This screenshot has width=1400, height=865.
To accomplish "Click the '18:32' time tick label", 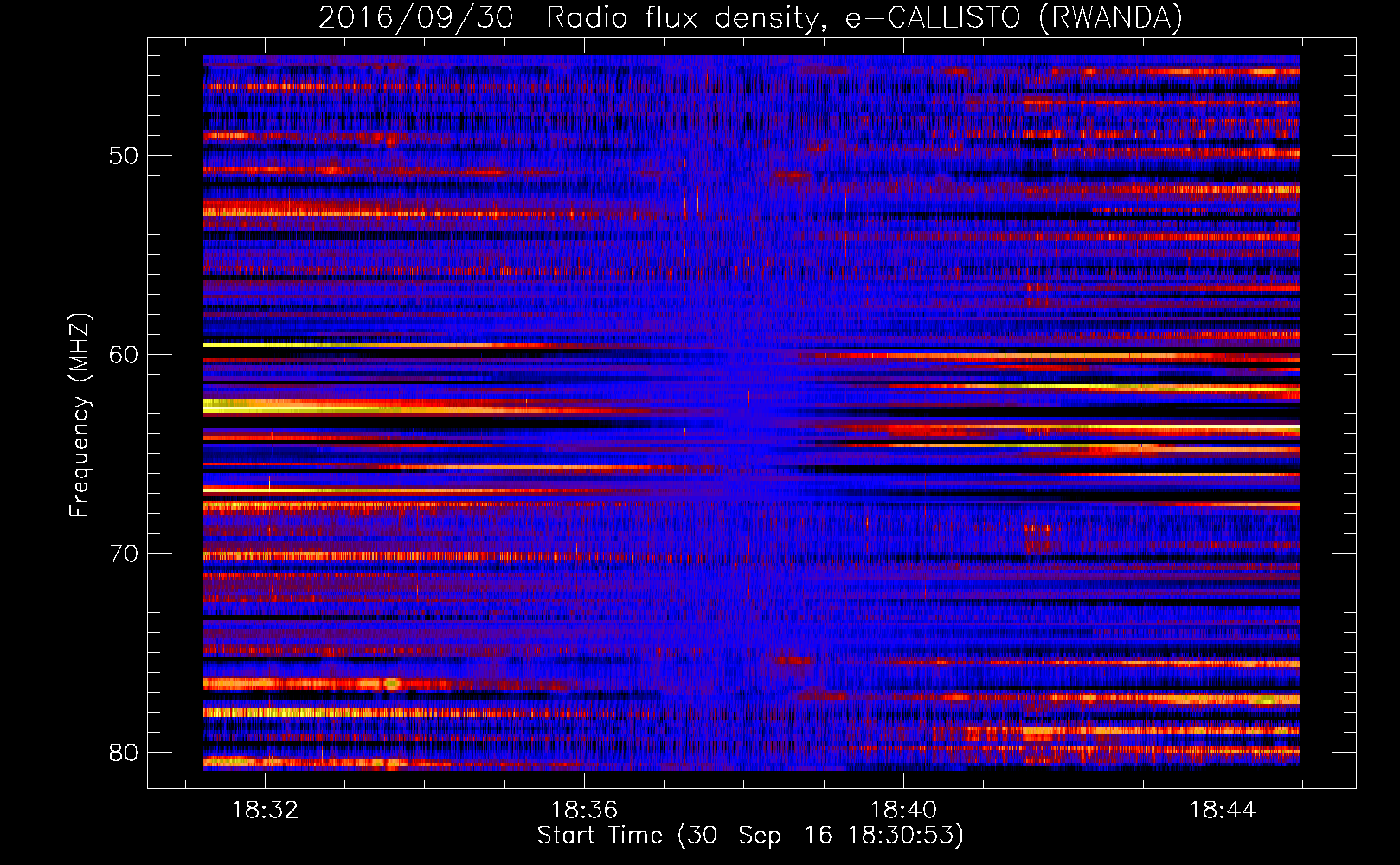I will [266, 810].
